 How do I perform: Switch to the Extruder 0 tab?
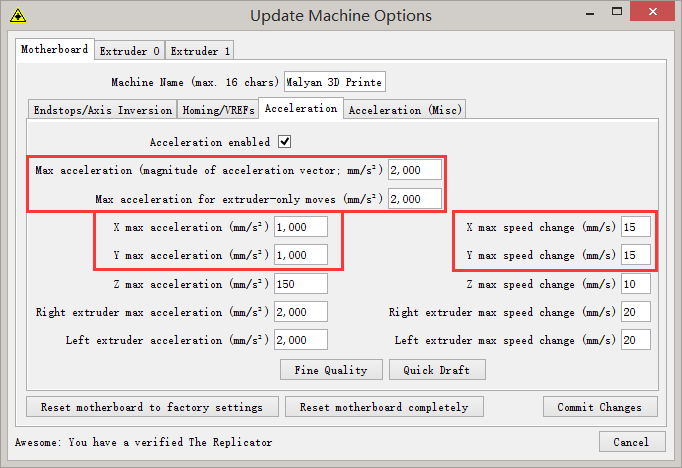pos(129,50)
